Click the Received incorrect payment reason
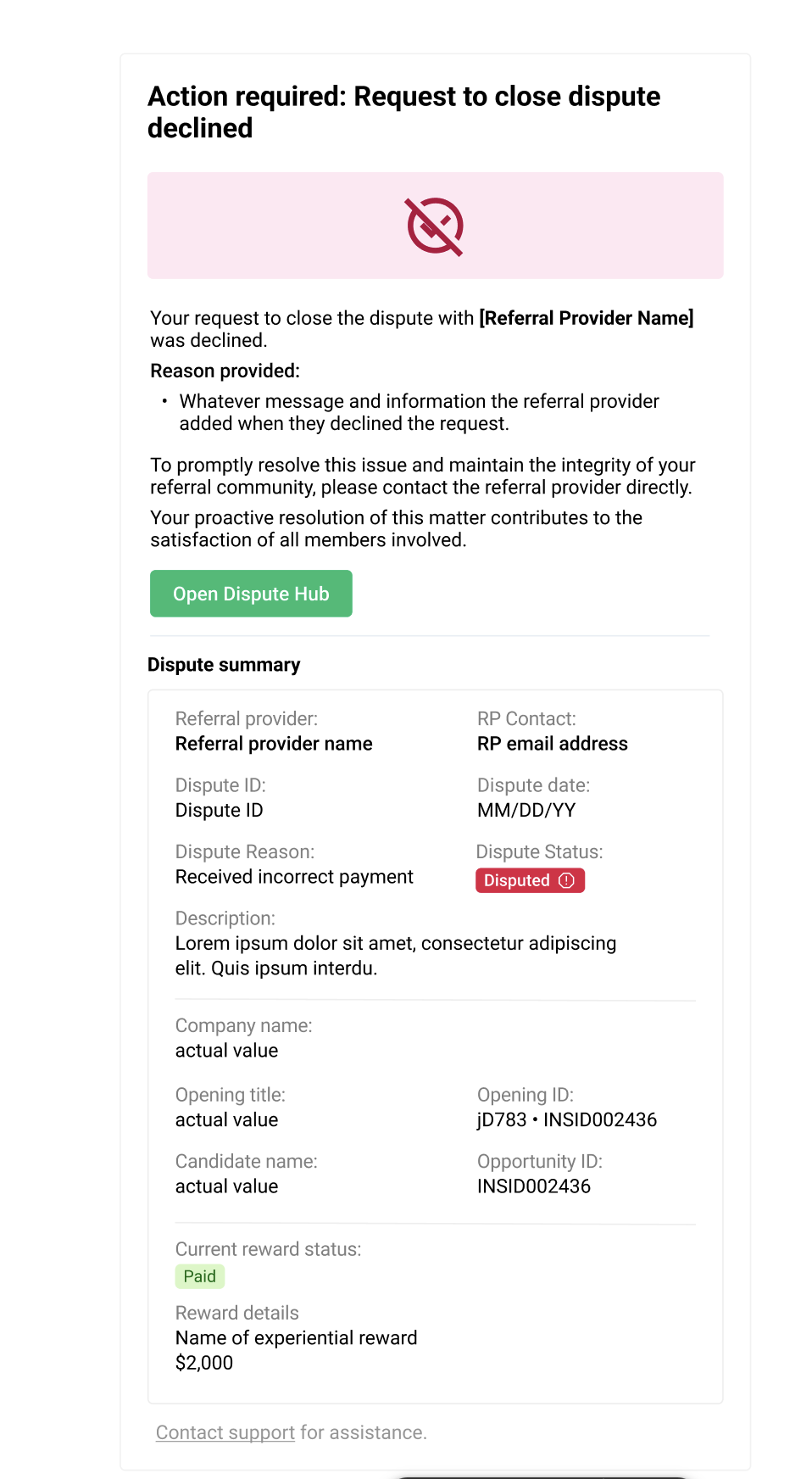This screenshot has width=812, height=1479. click(x=294, y=877)
